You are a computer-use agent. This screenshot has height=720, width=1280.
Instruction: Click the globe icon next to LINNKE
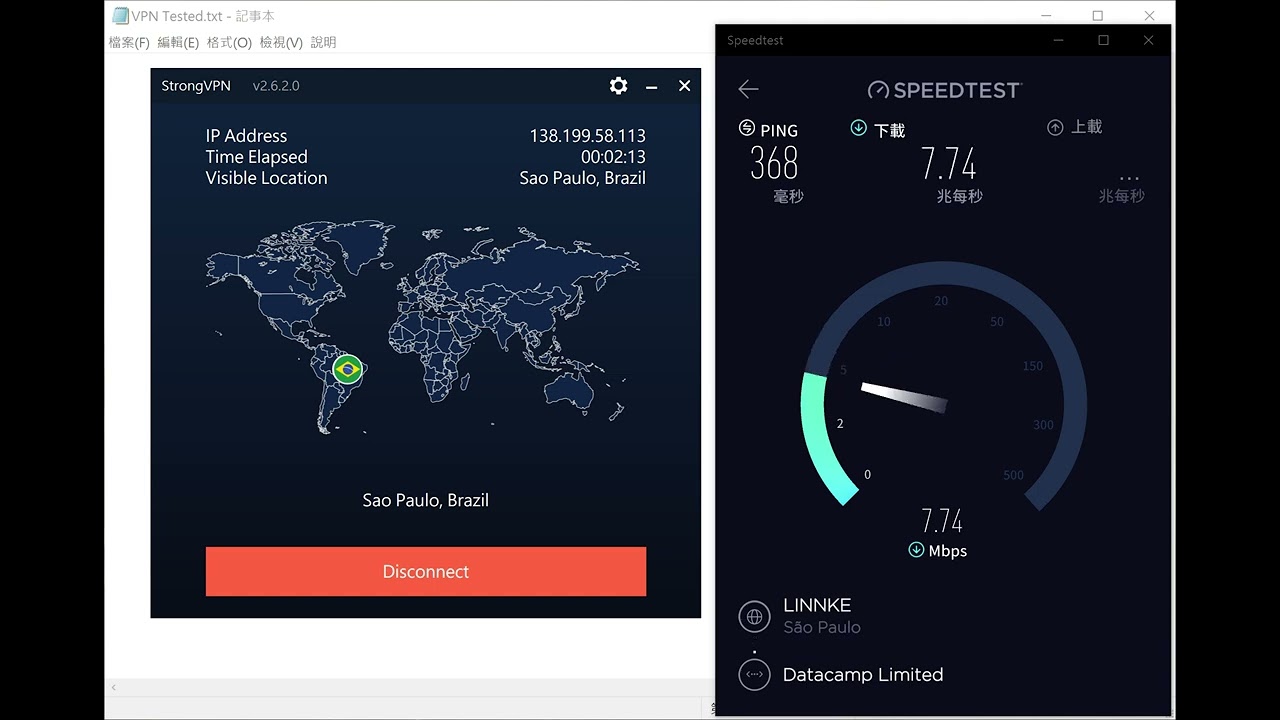[x=754, y=616]
